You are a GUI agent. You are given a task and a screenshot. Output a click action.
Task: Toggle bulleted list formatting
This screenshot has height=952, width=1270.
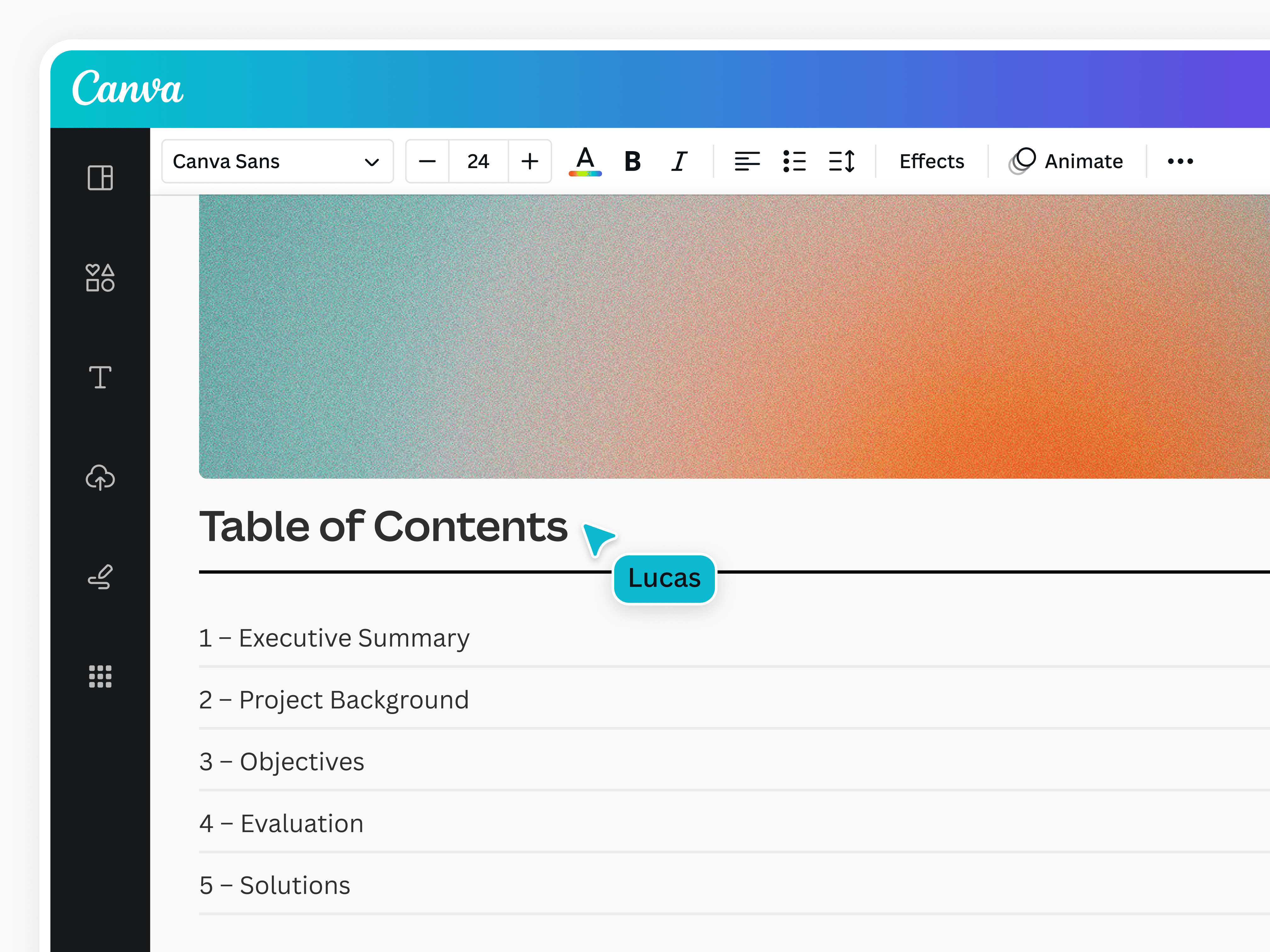click(x=795, y=162)
